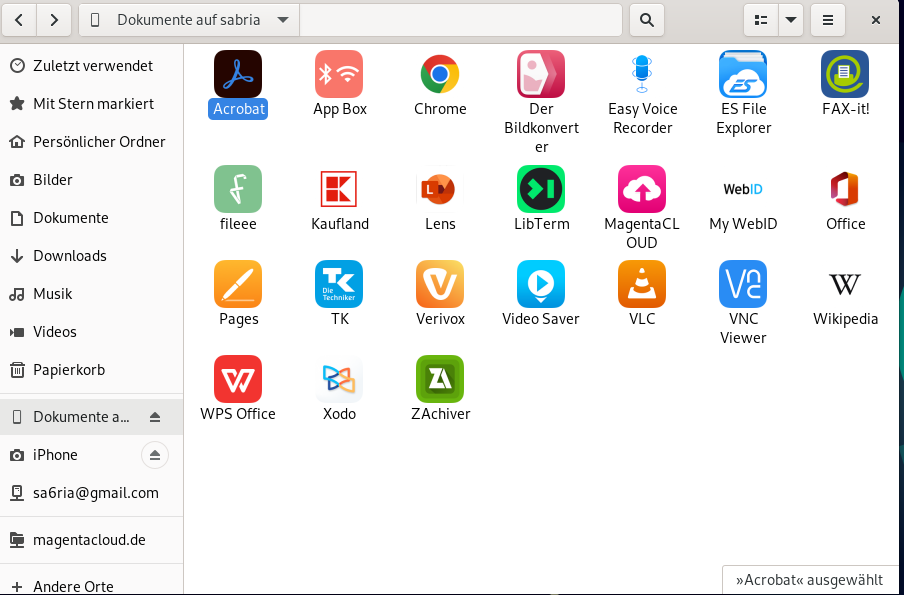Expand the Dokumente auf sabria path dropdown
Image resolution: width=904 pixels, height=595 pixels.
click(x=283, y=20)
